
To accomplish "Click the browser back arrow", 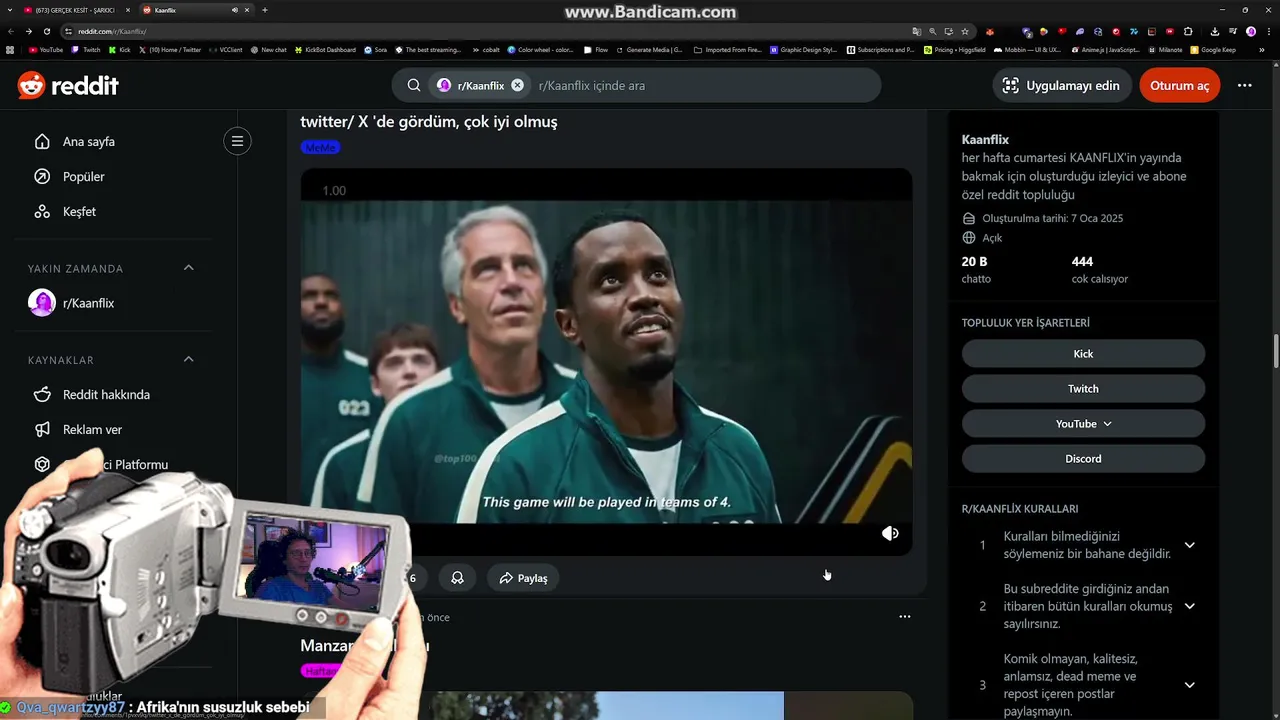I will tap(11, 31).
